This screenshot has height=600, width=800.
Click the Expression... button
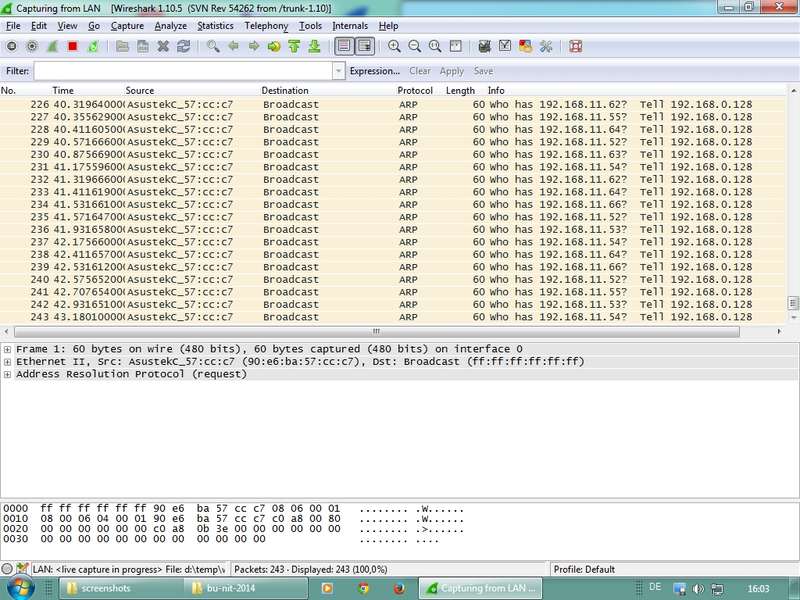374,71
